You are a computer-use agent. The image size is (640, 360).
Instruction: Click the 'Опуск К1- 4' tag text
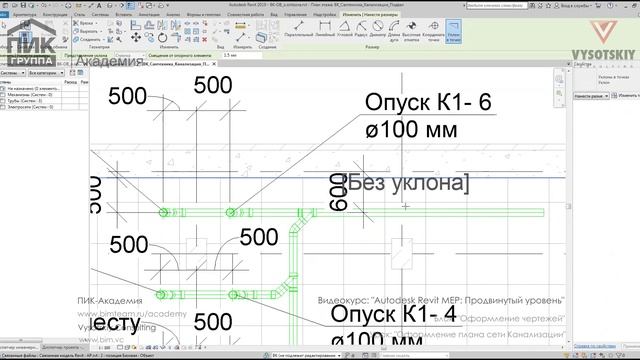coord(393,314)
